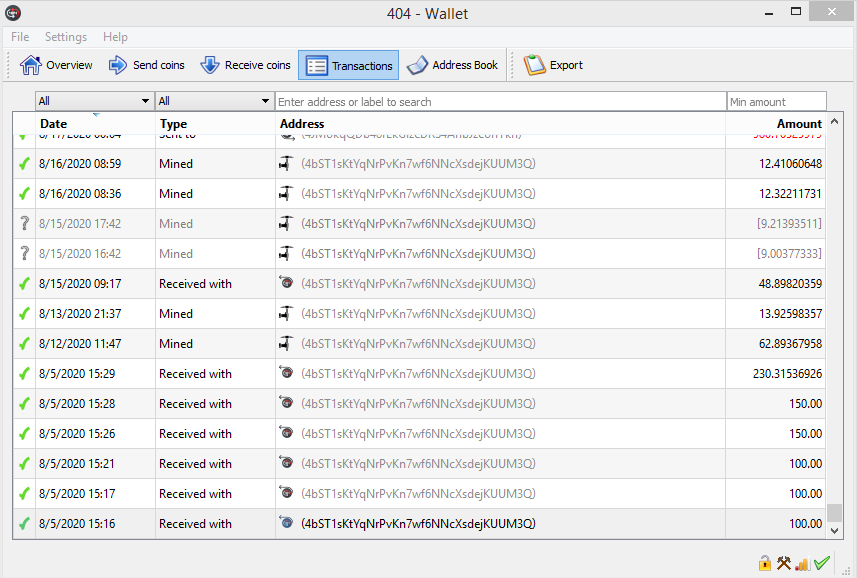Open the Settings menu
Screen dimensions: 857x578
(x=66, y=37)
